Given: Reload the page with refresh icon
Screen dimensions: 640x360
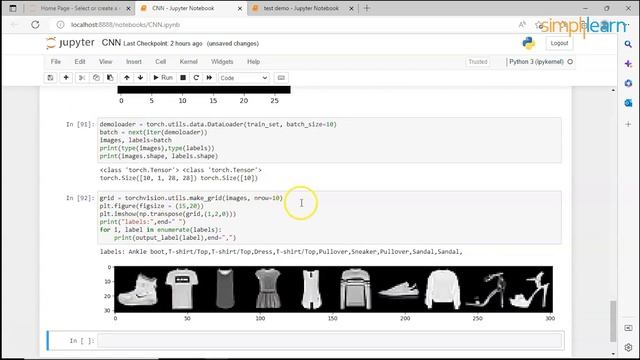Looking at the screenshot, I should (x=36, y=24).
